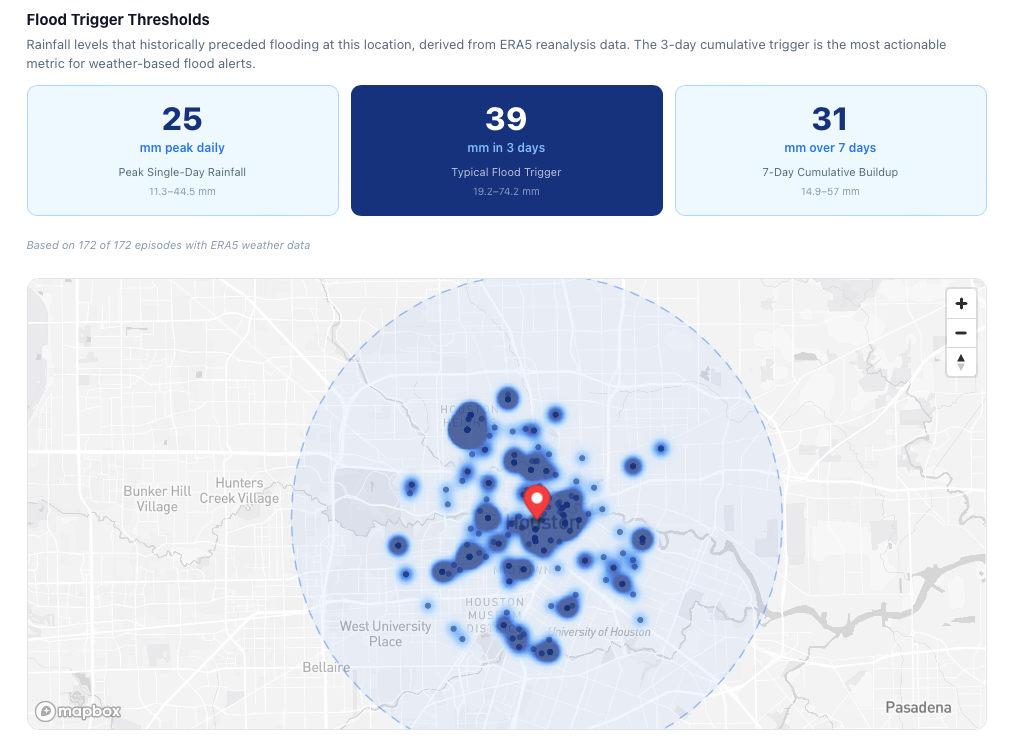1021x752 pixels.
Task: Click the Peak Single-Day Rainfall label
Action: pos(182,172)
